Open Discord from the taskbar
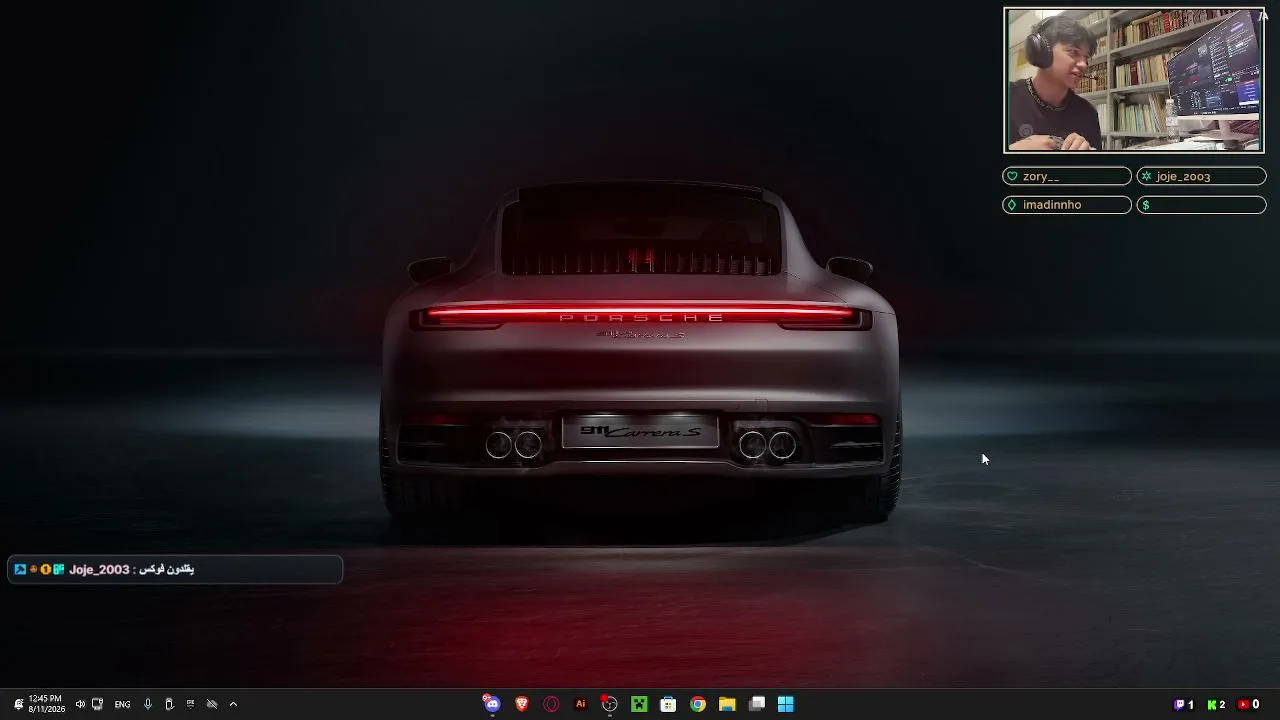This screenshot has width=1280, height=720. tap(492, 704)
